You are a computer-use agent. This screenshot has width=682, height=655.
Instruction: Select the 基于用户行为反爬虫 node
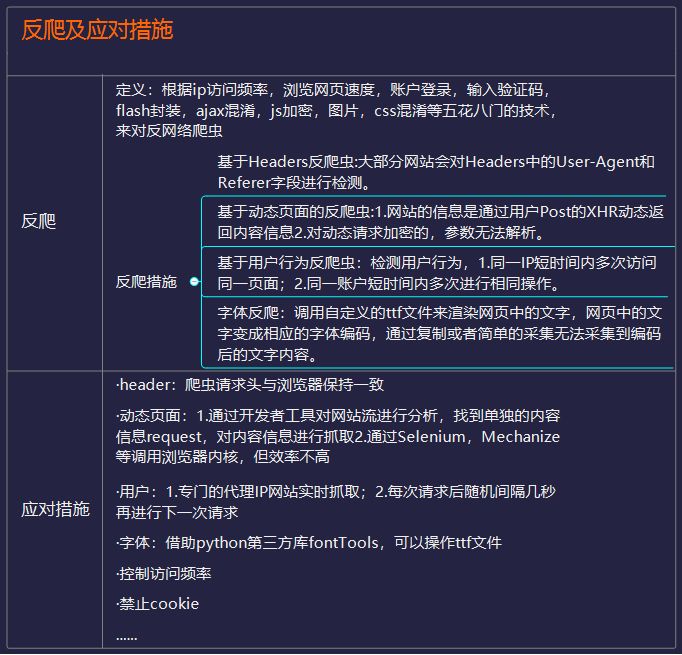(x=437, y=273)
